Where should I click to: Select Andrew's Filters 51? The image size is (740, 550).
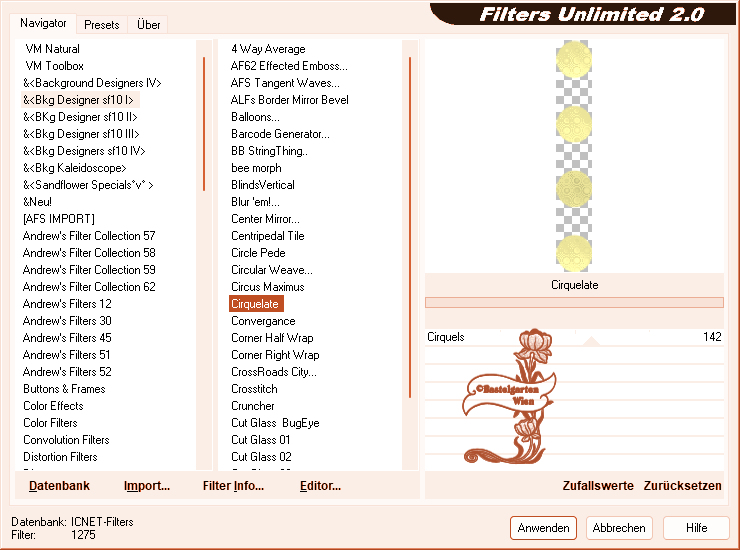click(67, 355)
